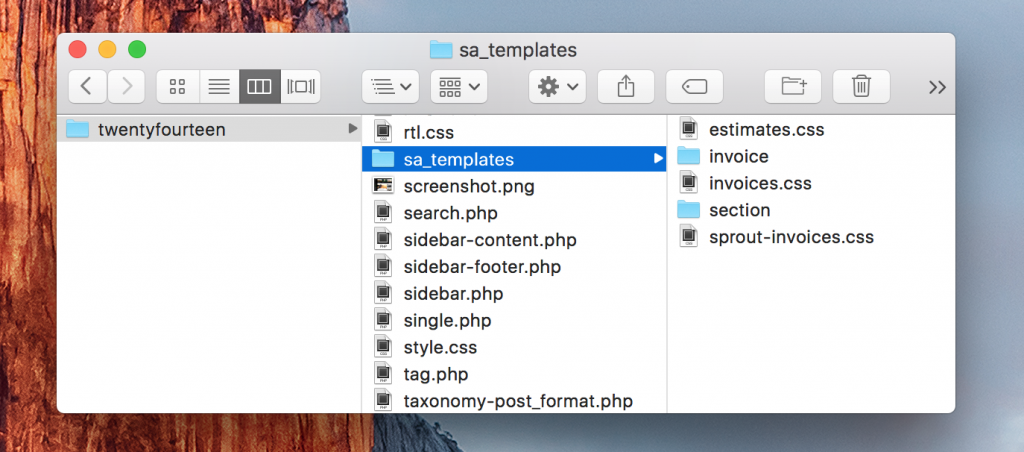Click the single.php file icon

pyautogui.click(x=383, y=319)
